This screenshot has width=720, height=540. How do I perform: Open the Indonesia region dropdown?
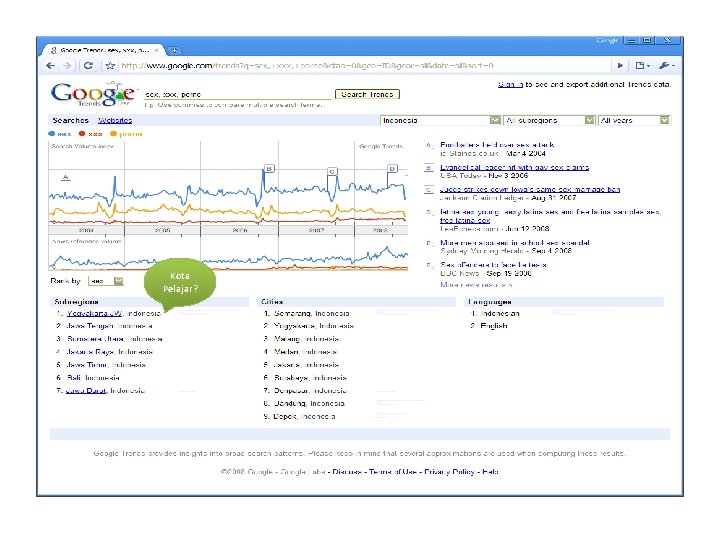440,120
